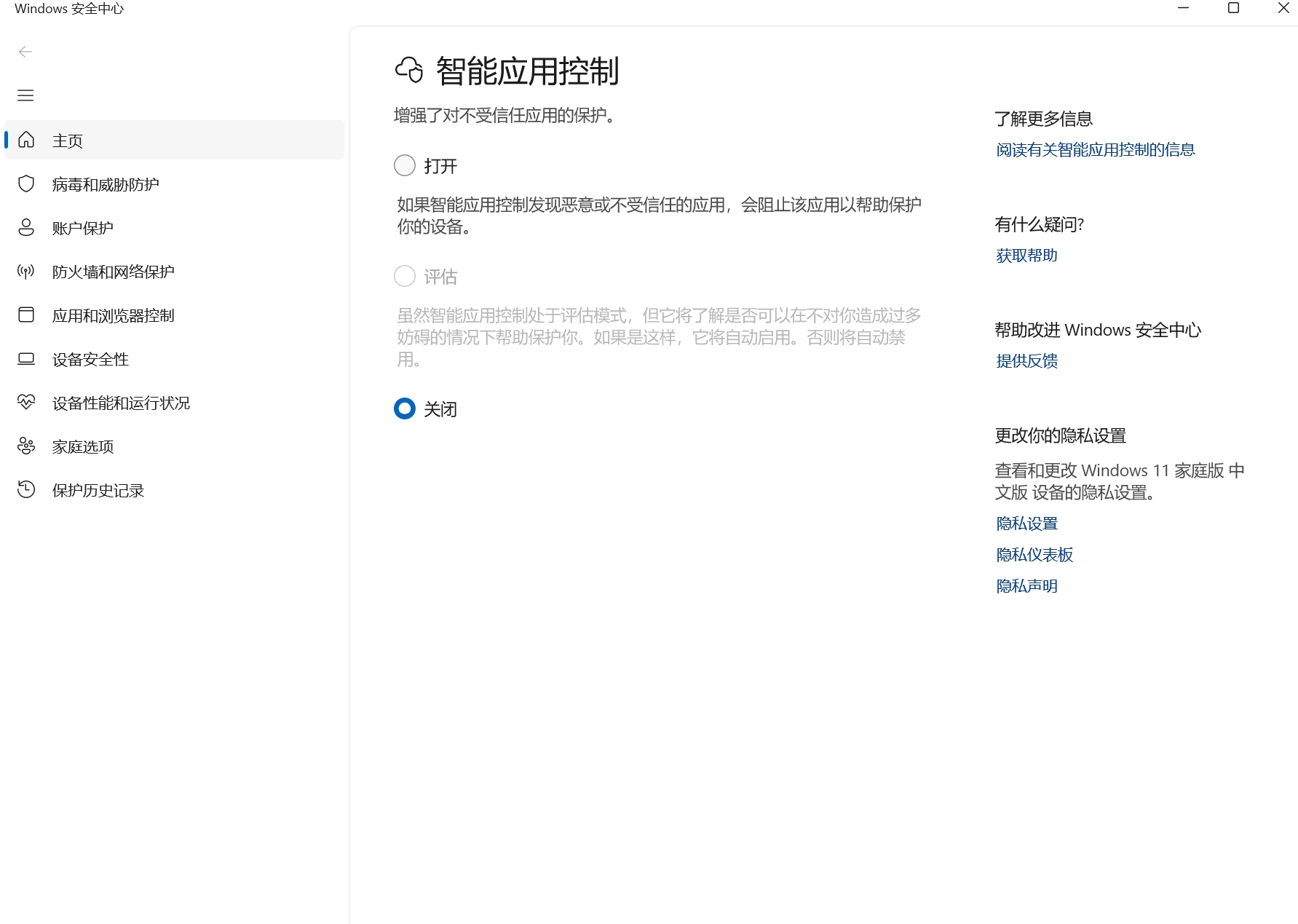Open 病毒和威胁防护 page
Screen dimensions: 1298x924
click(x=174, y=184)
